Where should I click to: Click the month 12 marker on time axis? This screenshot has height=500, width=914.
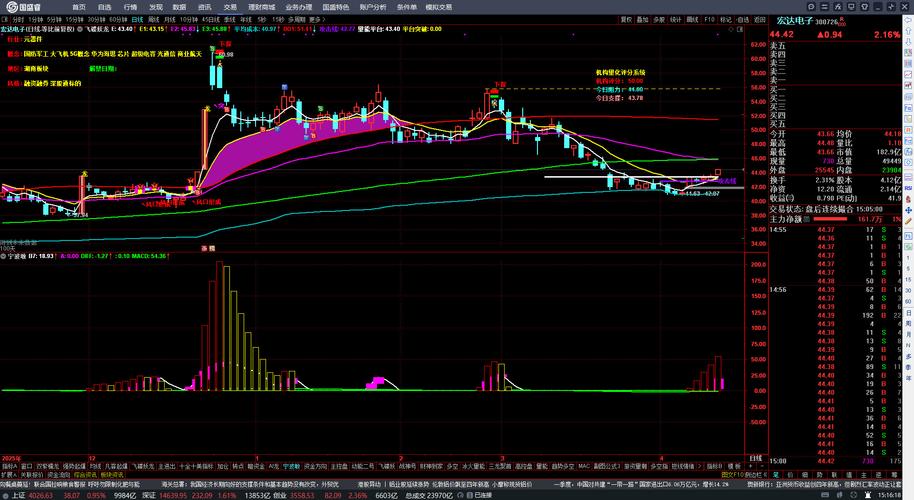click(x=92, y=458)
